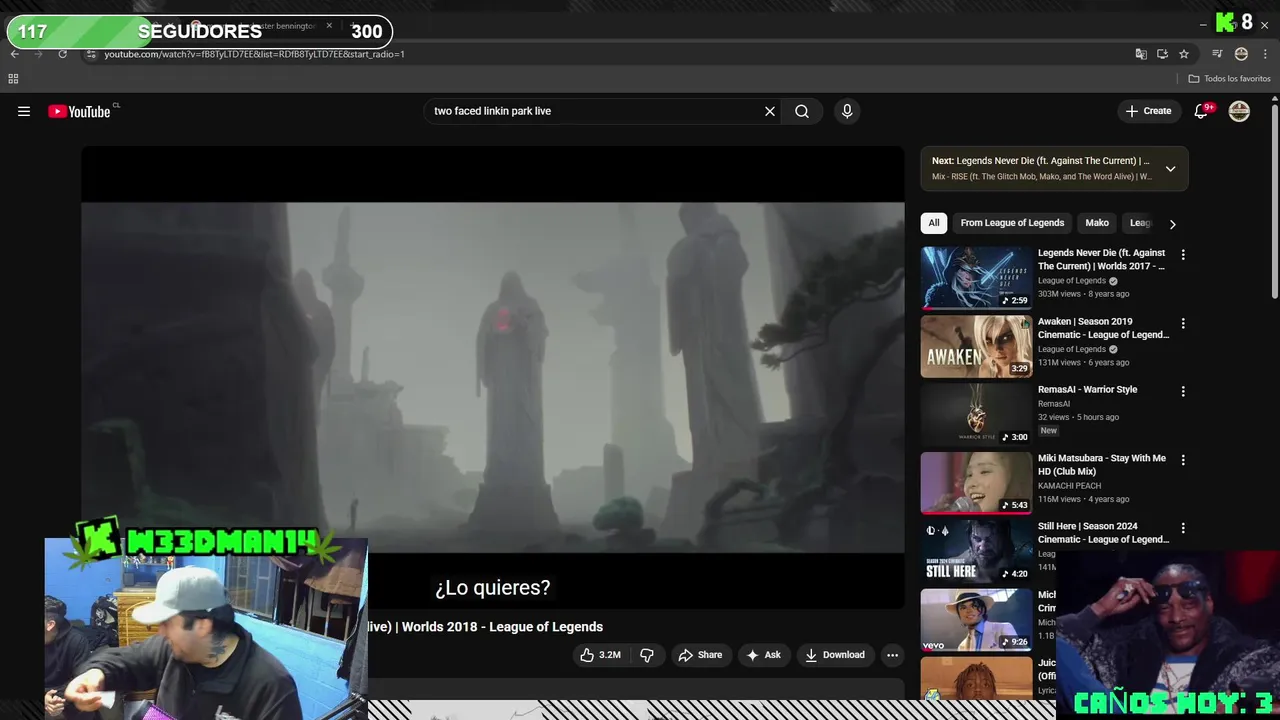This screenshot has width=1280, height=720.
Task: Clear the search box text
Action: click(770, 111)
